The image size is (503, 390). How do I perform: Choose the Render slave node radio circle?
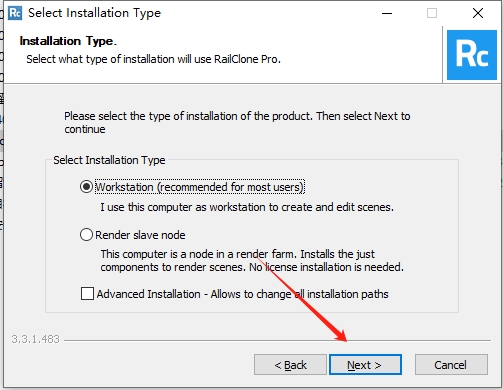[86, 235]
